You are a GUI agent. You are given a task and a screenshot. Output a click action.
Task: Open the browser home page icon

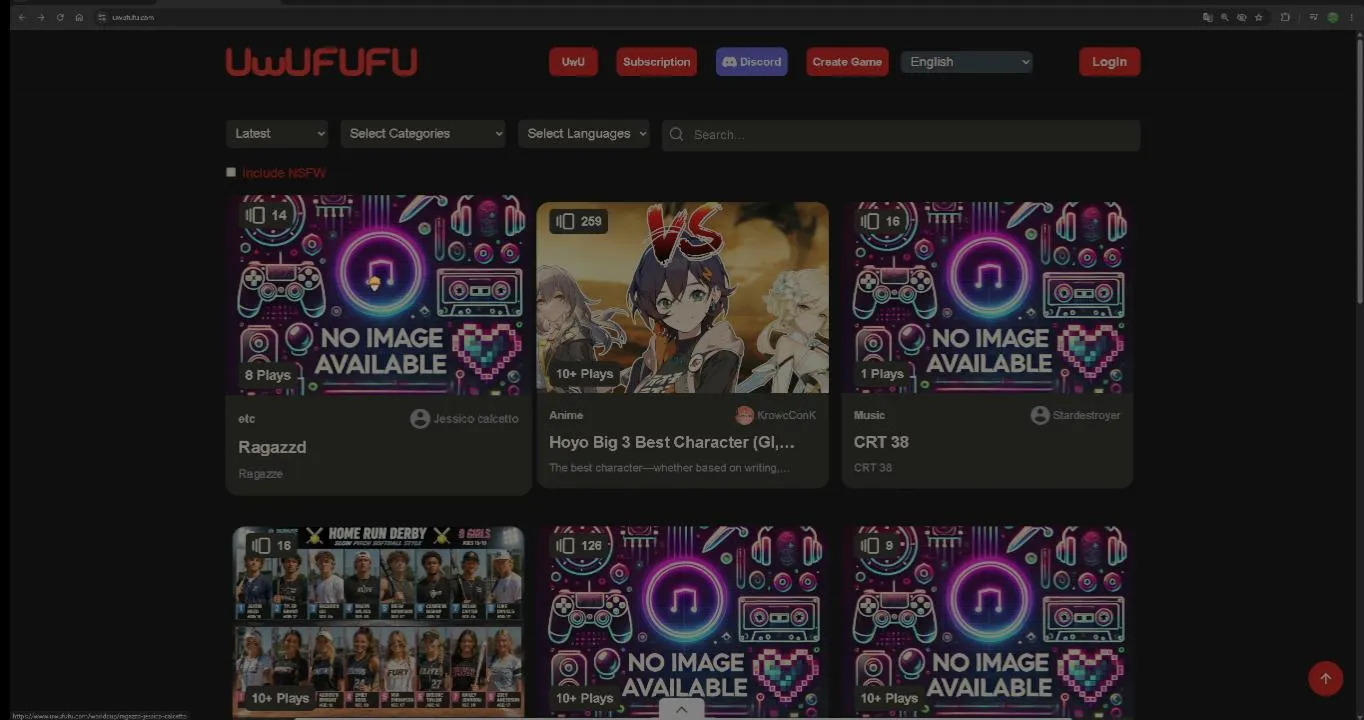[79, 17]
